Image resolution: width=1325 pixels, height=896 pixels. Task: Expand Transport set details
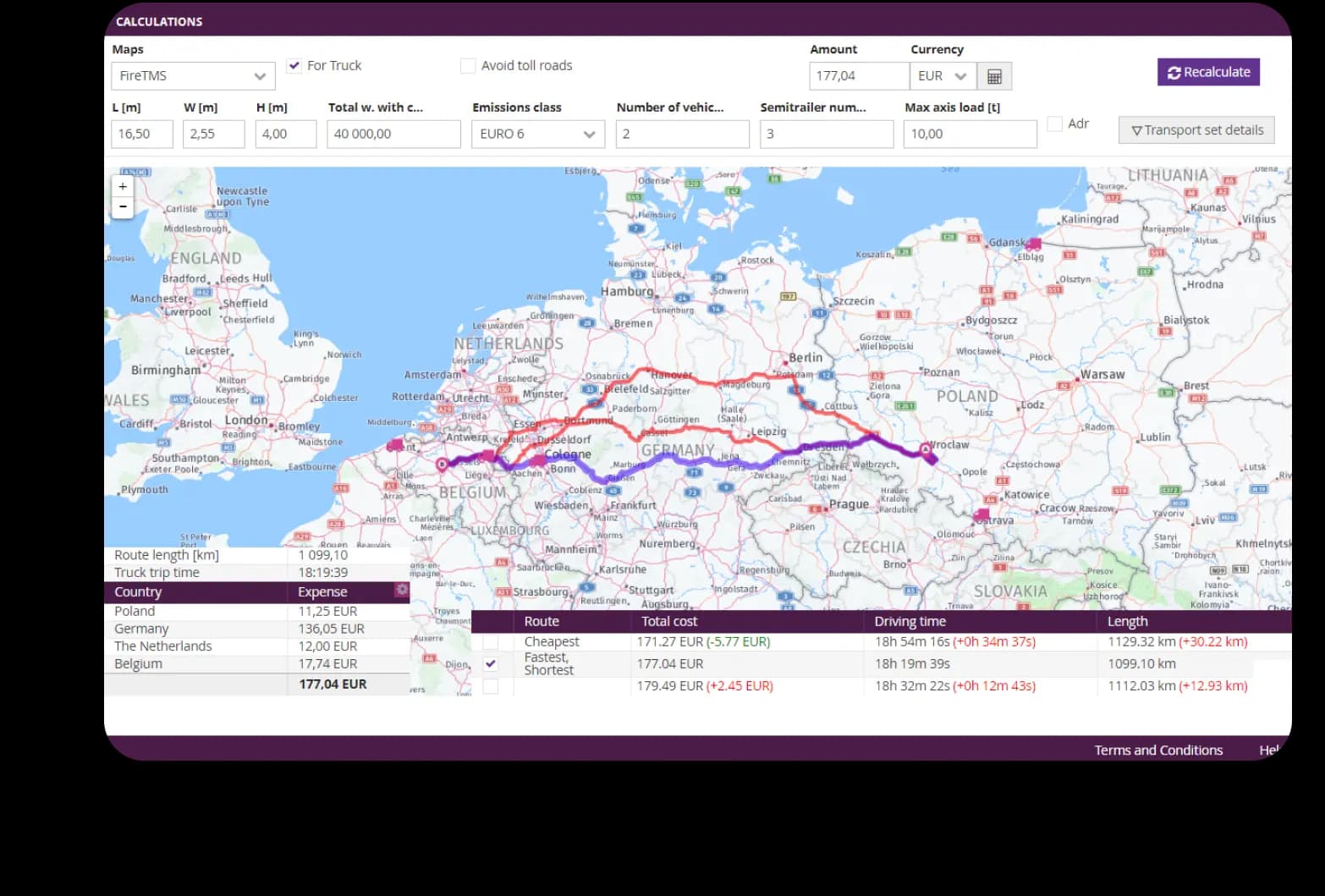pyautogui.click(x=1196, y=130)
